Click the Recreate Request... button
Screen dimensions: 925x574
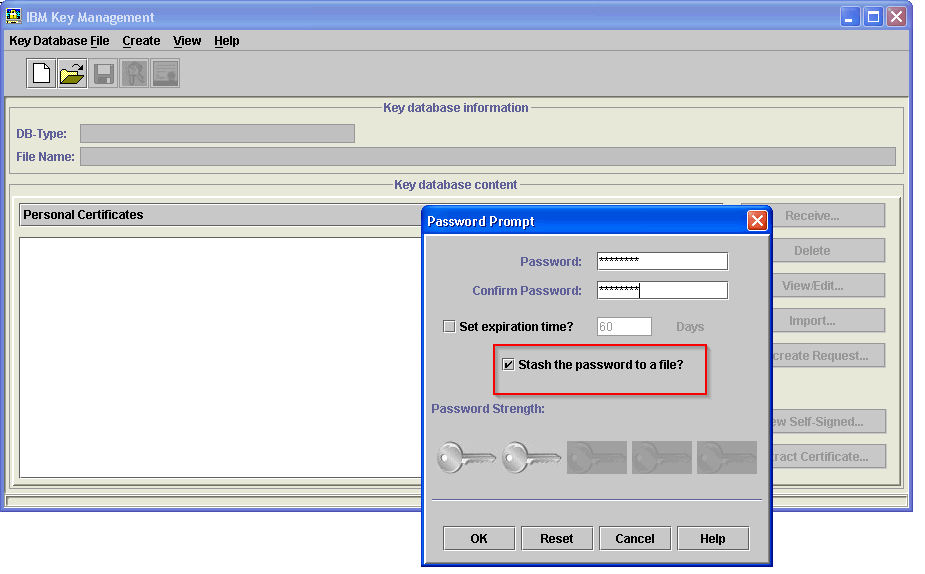[828, 355]
